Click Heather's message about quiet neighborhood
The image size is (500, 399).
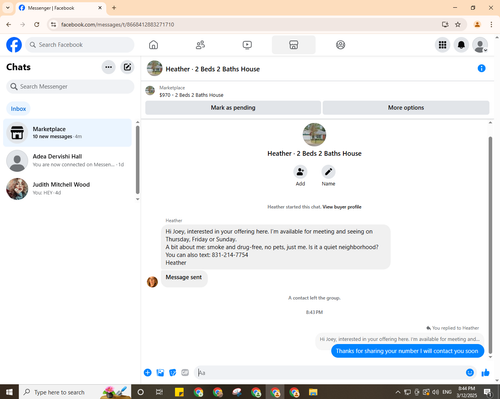point(276,247)
